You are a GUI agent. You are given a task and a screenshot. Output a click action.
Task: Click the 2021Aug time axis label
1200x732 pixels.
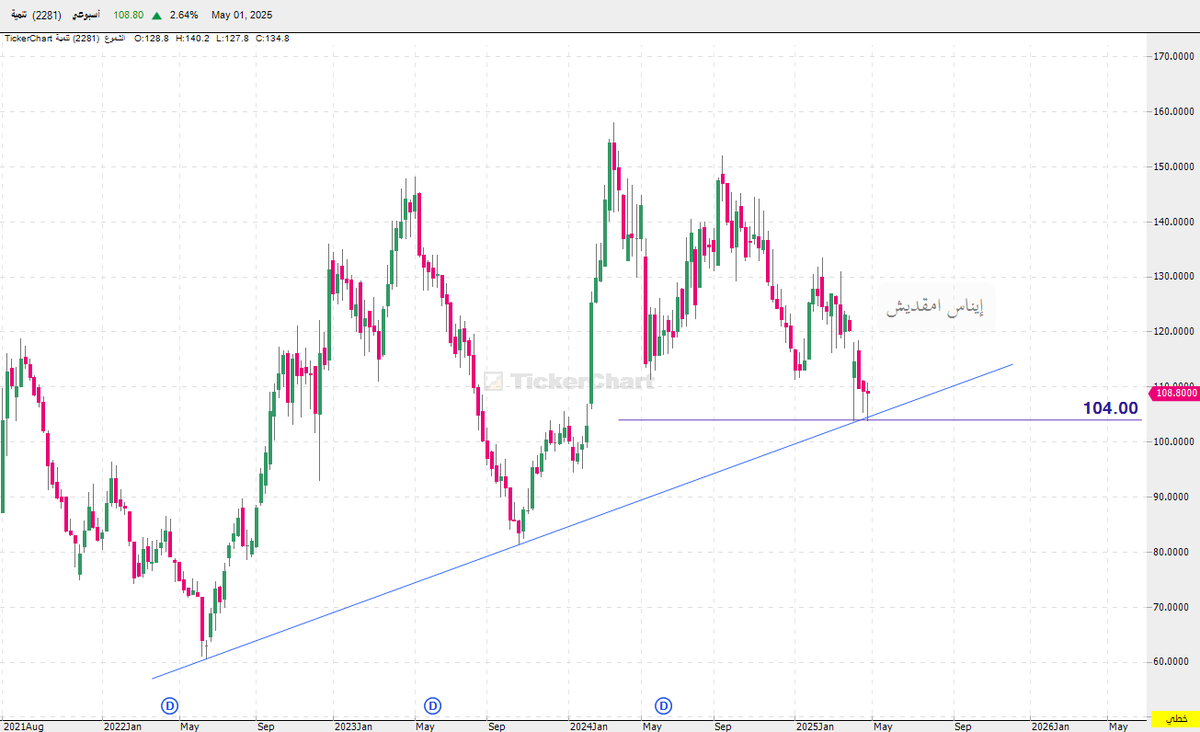pos(23,726)
